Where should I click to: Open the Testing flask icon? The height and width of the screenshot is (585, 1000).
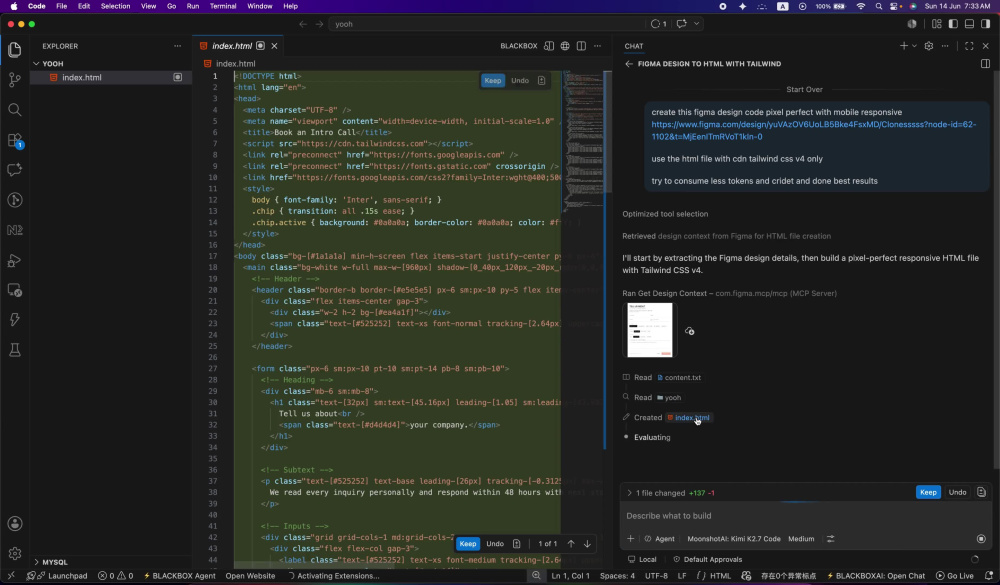tap(15, 350)
